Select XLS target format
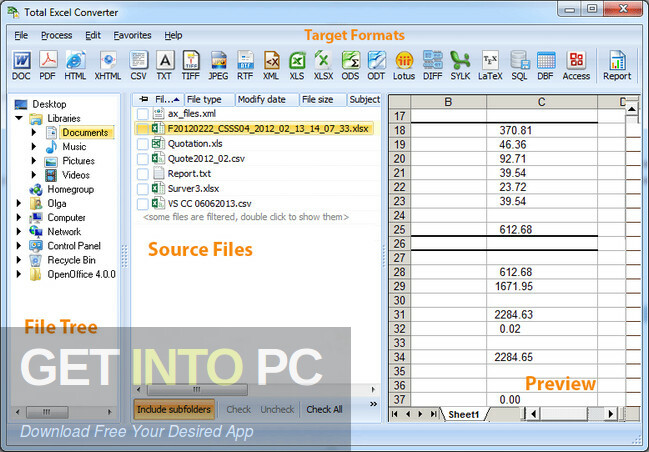The width and height of the screenshot is (649, 452). click(x=297, y=65)
